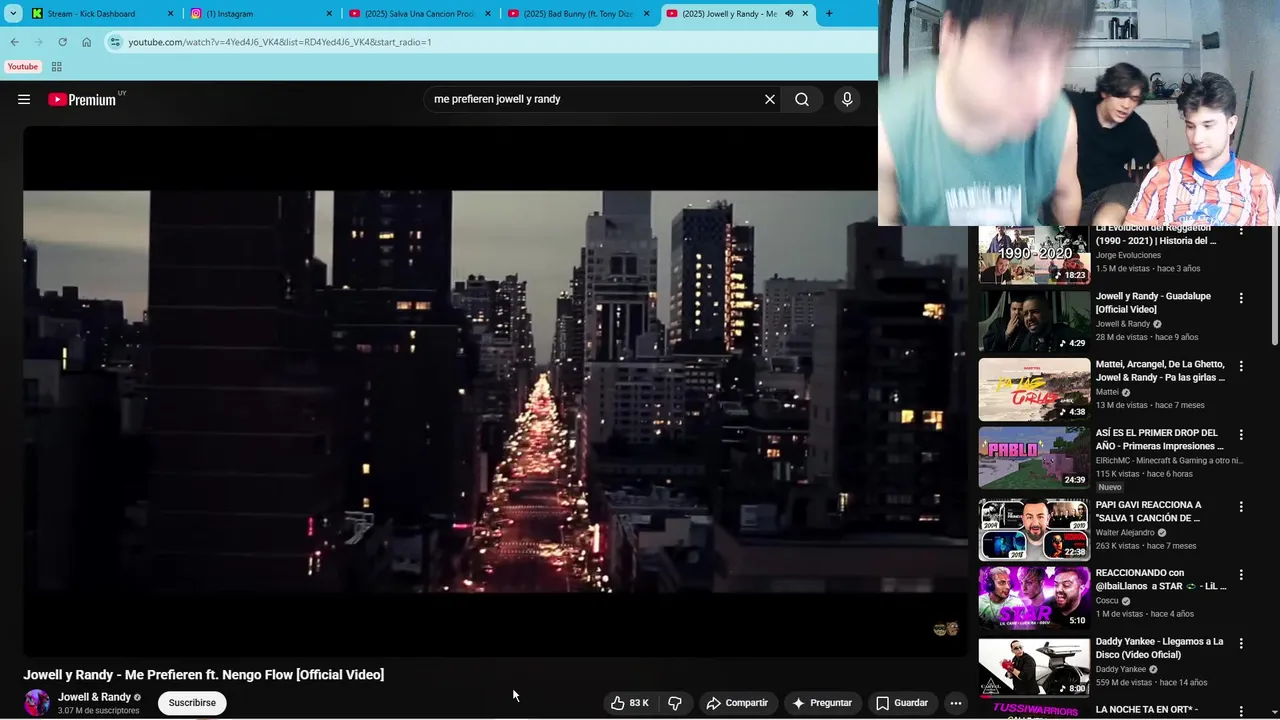The image size is (1280, 720).
Task: Open Mattei channel link
Action: point(1107,392)
